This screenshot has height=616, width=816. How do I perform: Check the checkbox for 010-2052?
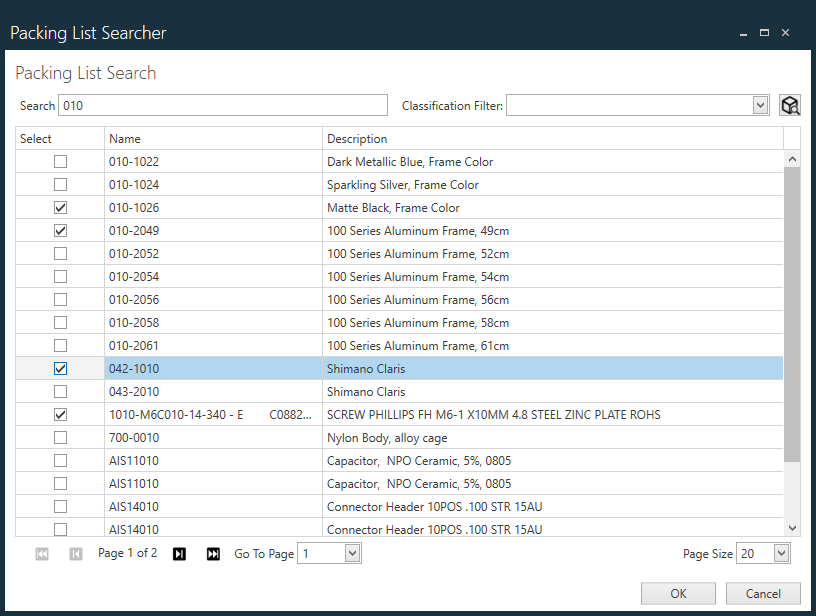60,253
